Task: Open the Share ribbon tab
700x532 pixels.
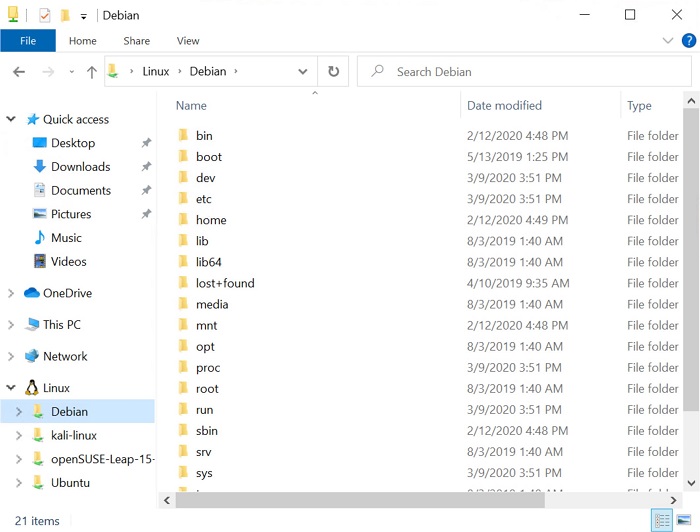Action: pos(137,41)
